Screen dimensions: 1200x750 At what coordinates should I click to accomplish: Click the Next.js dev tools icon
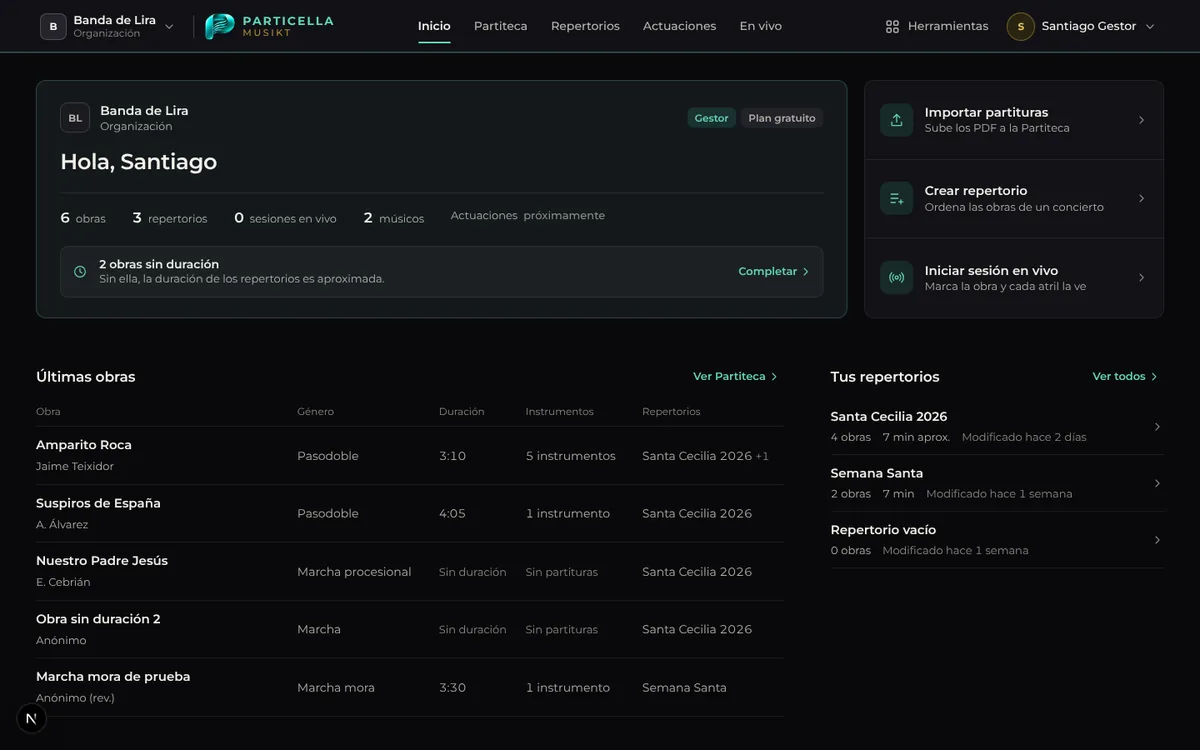[31, 718]
